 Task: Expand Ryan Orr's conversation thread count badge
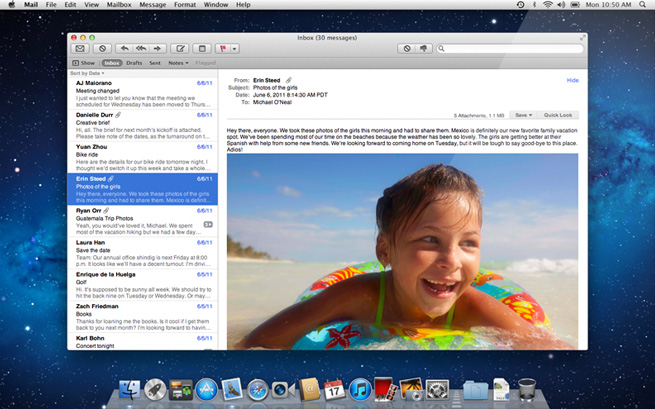208,224
